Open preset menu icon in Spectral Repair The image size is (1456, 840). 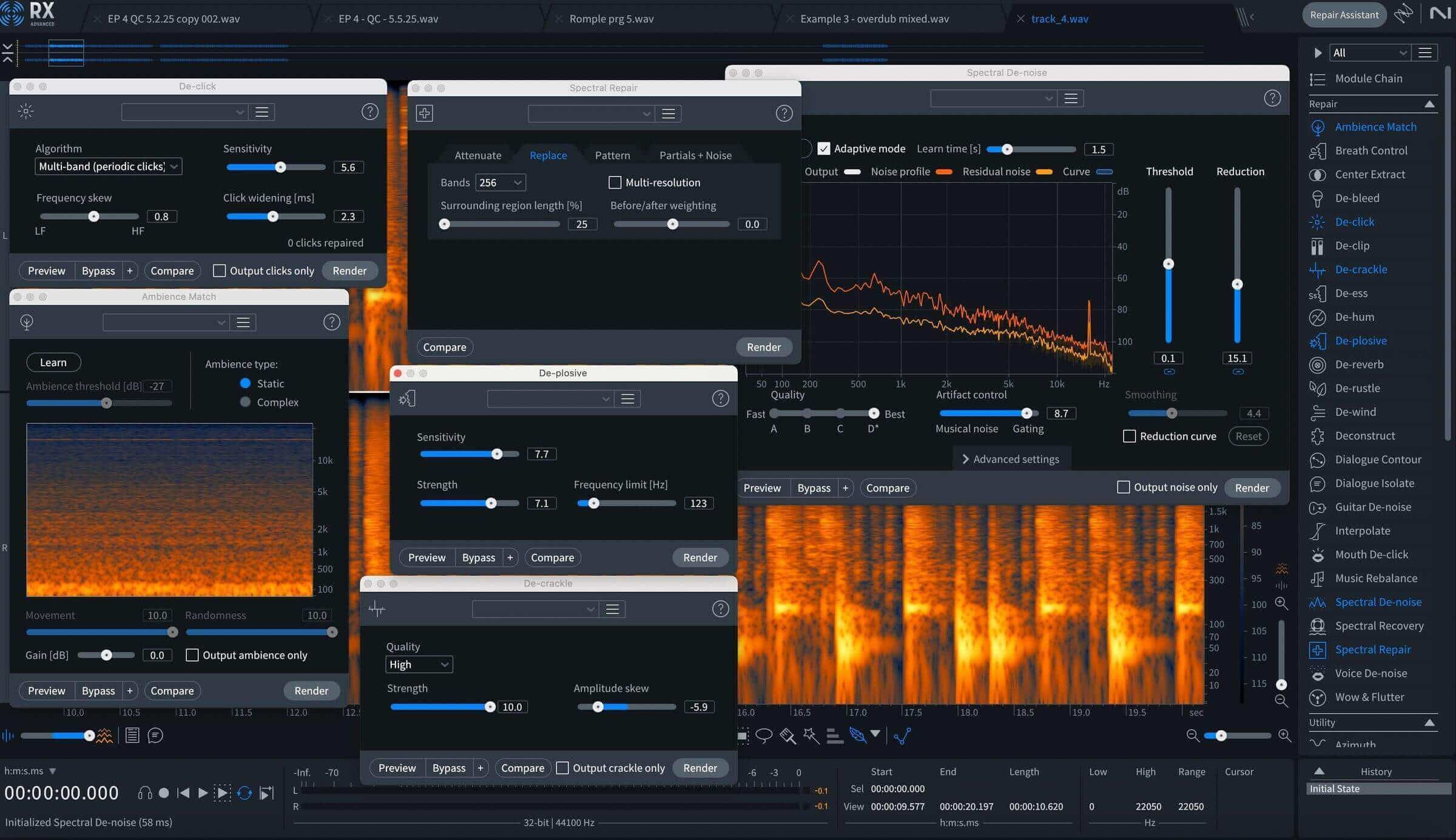click(669, 113)
